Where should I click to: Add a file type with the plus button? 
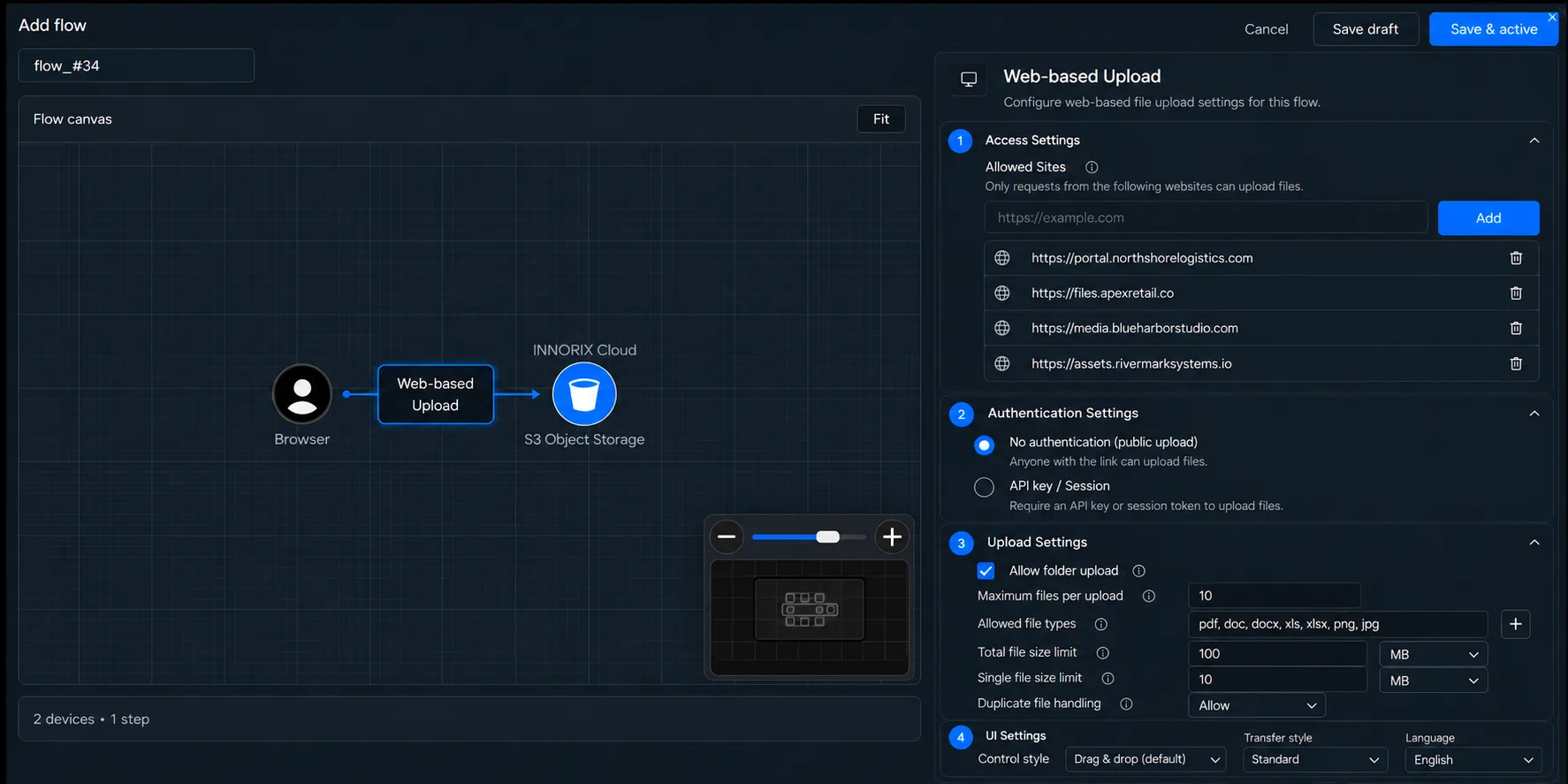pos(1516,624)
